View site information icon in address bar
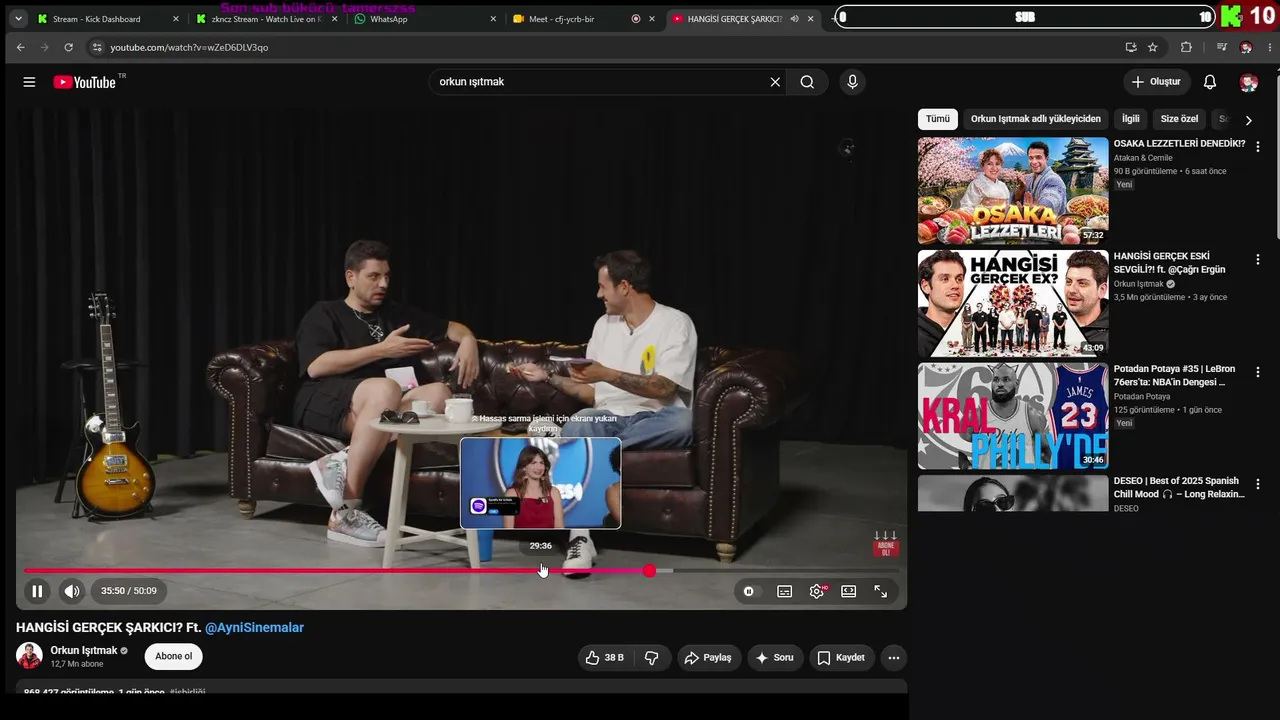Viewport: 1280px width, 720px height. [x=96, y=47]
